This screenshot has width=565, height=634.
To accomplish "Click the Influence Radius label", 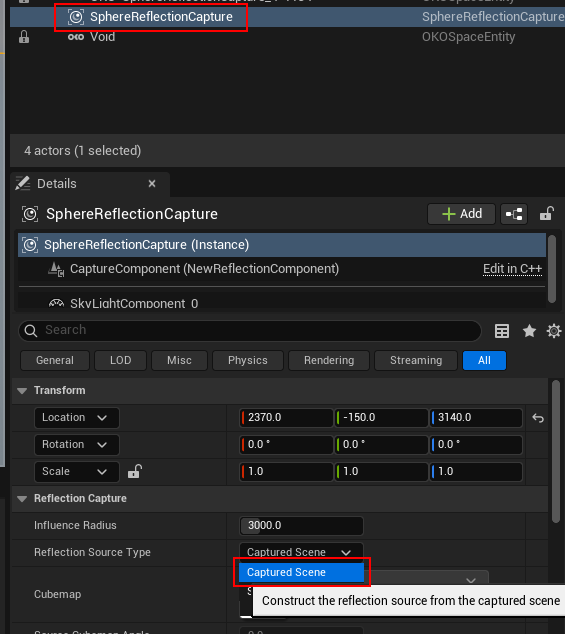I will (x=75, y=525).
